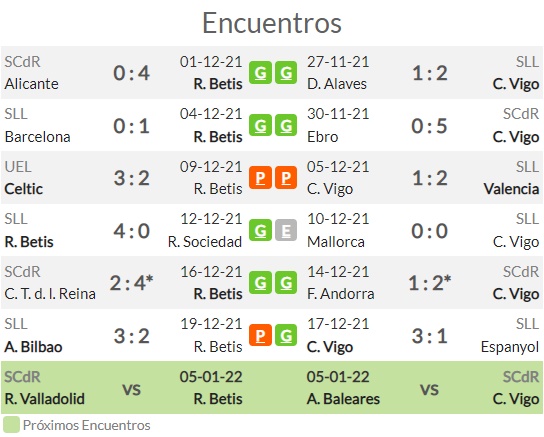
Task: Select Celtic team name
Action: pos(24,189)
